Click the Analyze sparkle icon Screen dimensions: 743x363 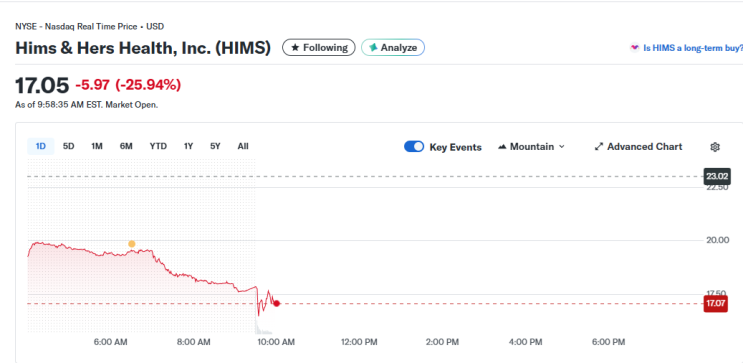pos(373,47)
